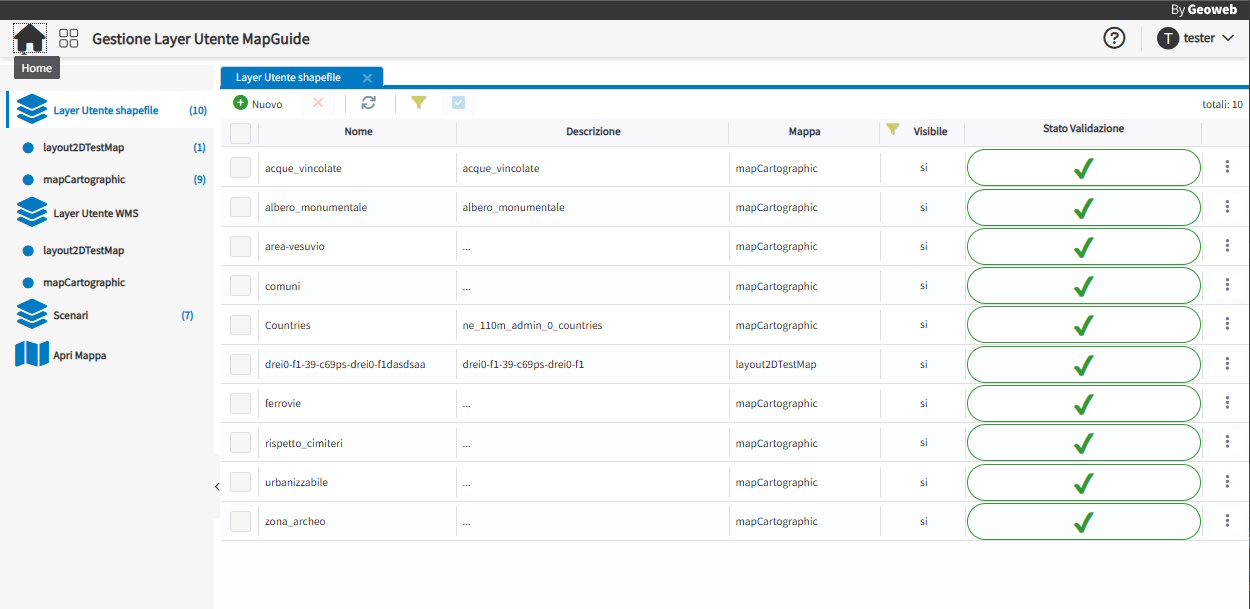Toggle the select-all header checkbox
1250x609 pixels.
coord(240,133)
